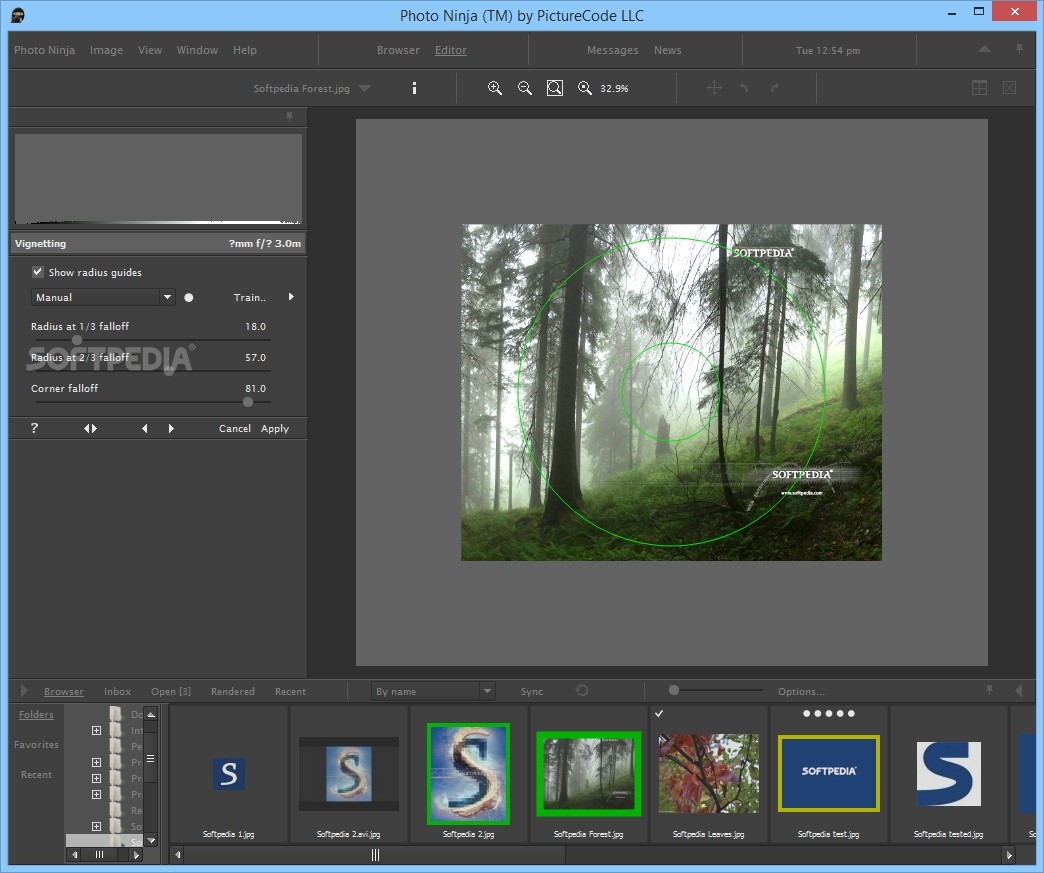1044x873 pixels.
Task: Click the help question mark in Vignetting panel
Action: [34, 428]
